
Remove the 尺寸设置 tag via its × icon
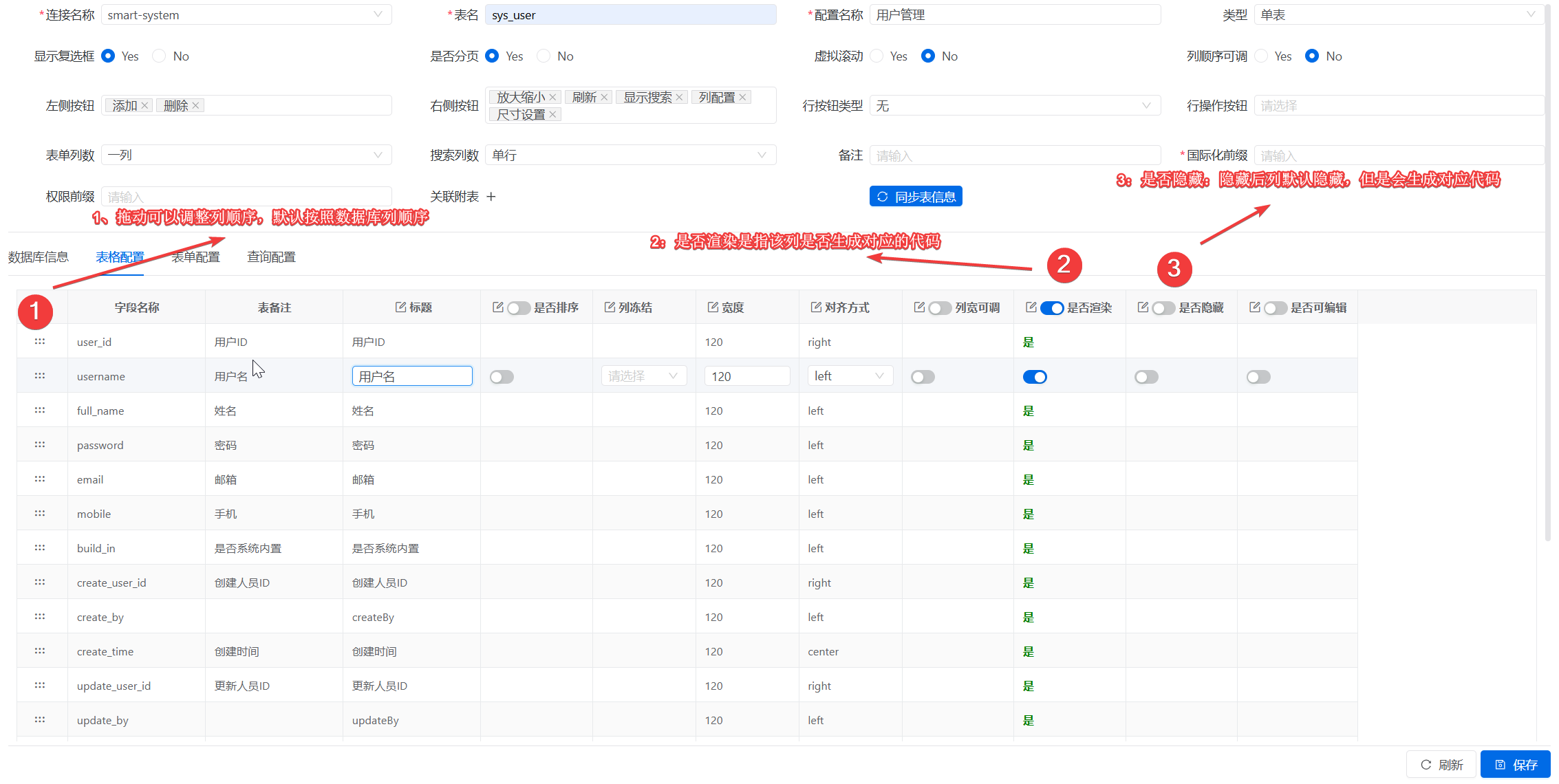pyautogui.click(x=553, y=114)
